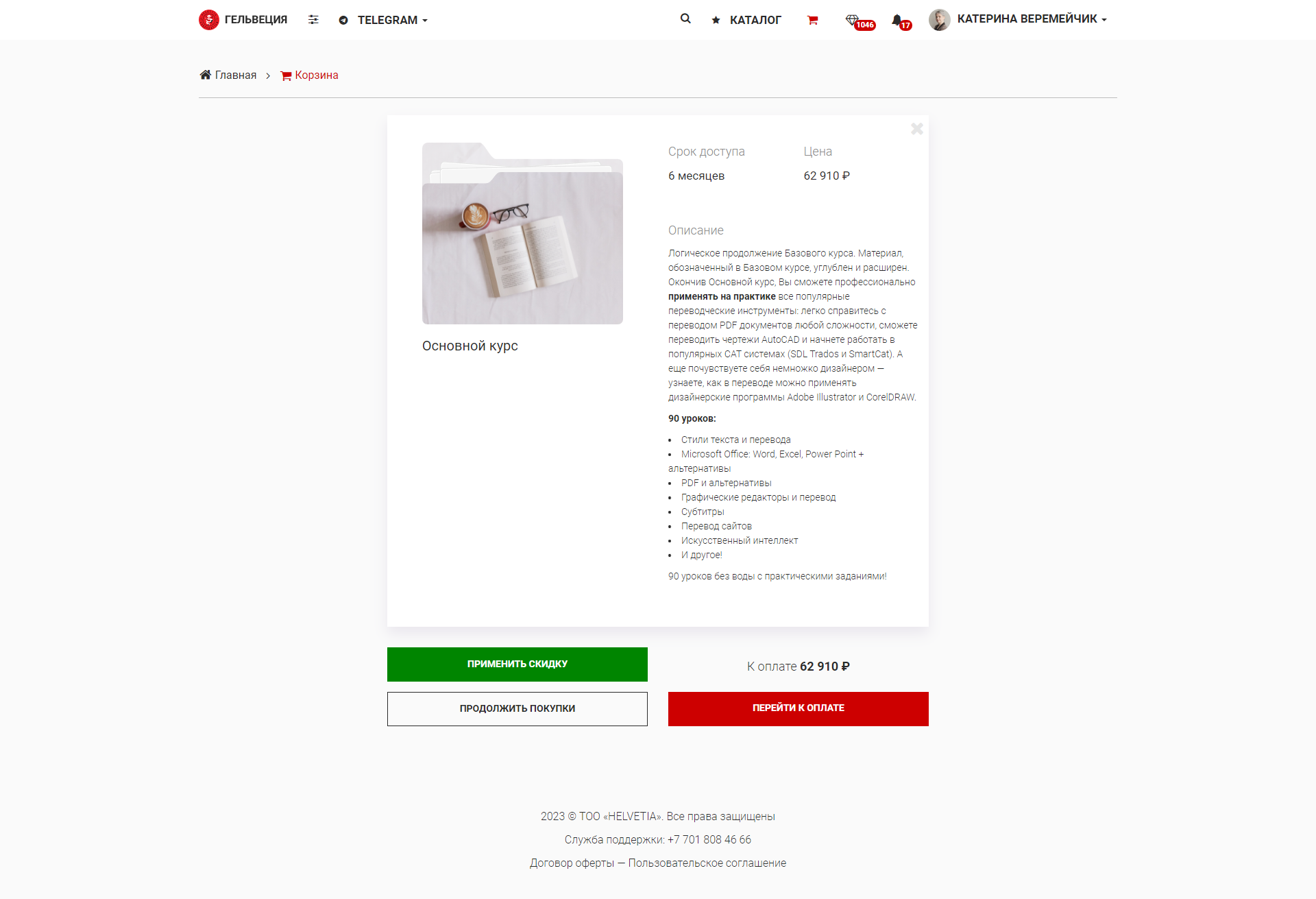The height and width of the screenshot is (899, 1316).
Task: Open the sliders settings icon in header
Action: [313, 20]
